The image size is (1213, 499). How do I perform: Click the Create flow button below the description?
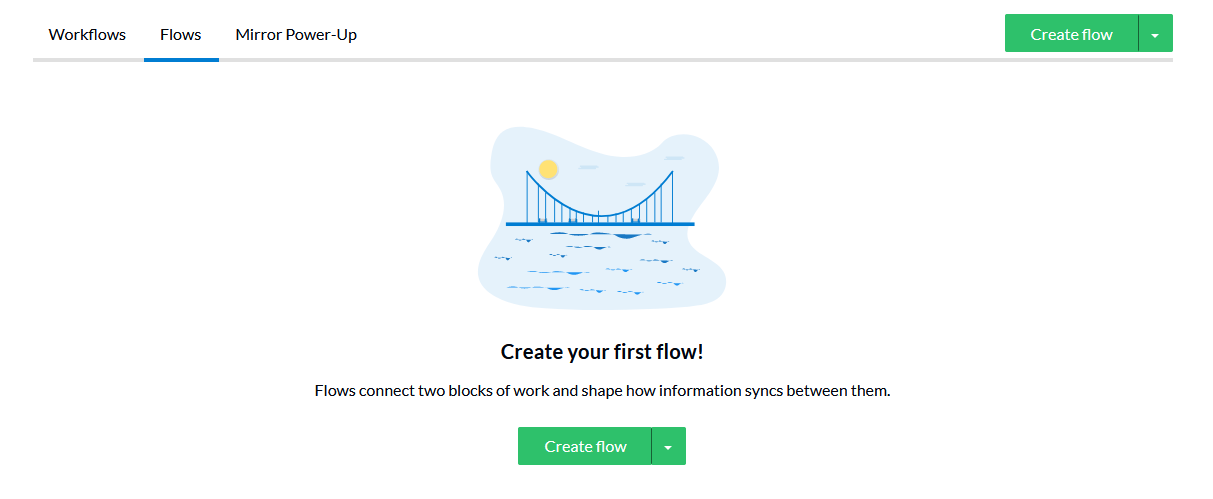[x=585, y=446]
